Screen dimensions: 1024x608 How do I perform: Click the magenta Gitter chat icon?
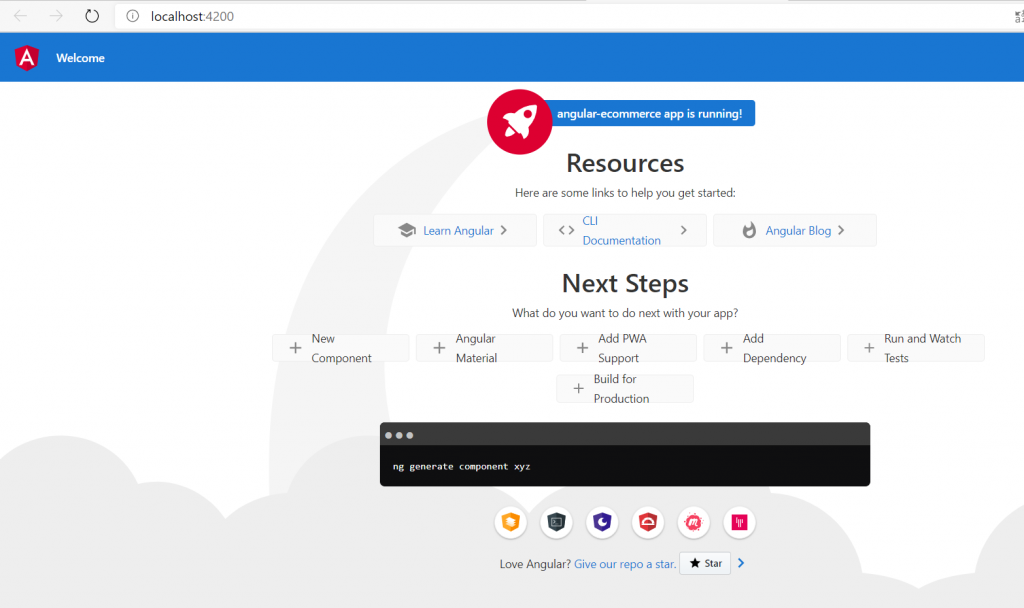(739, 522)
